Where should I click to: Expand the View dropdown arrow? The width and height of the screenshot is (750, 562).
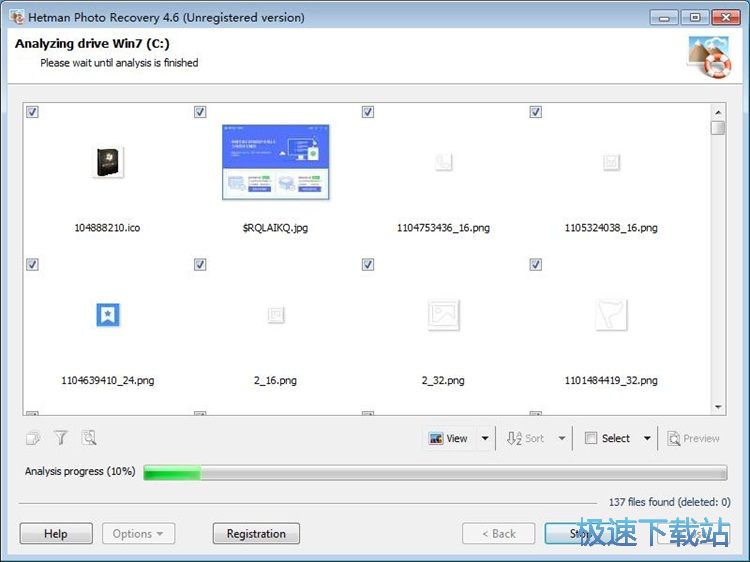point(485,438)
